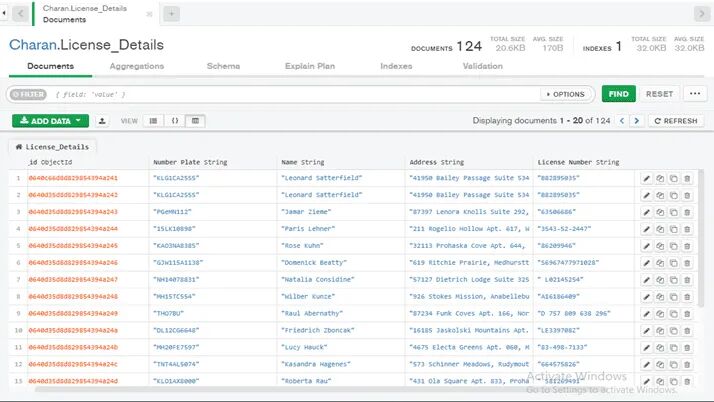This screenshot has width=714, height=402.
Task: Click the next tab arrow at far right
Action: (x=701, y=14)
